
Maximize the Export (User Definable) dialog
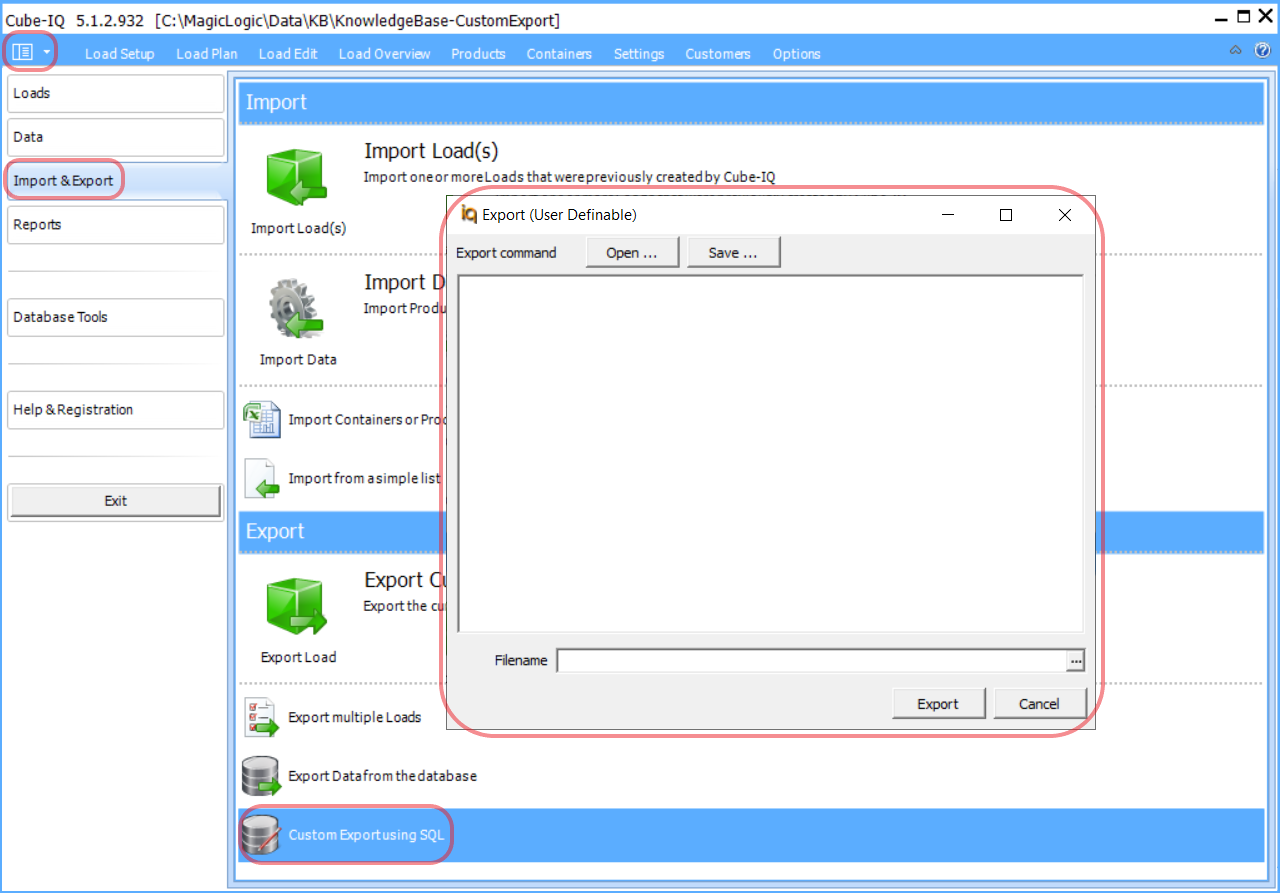point(1006,215)
